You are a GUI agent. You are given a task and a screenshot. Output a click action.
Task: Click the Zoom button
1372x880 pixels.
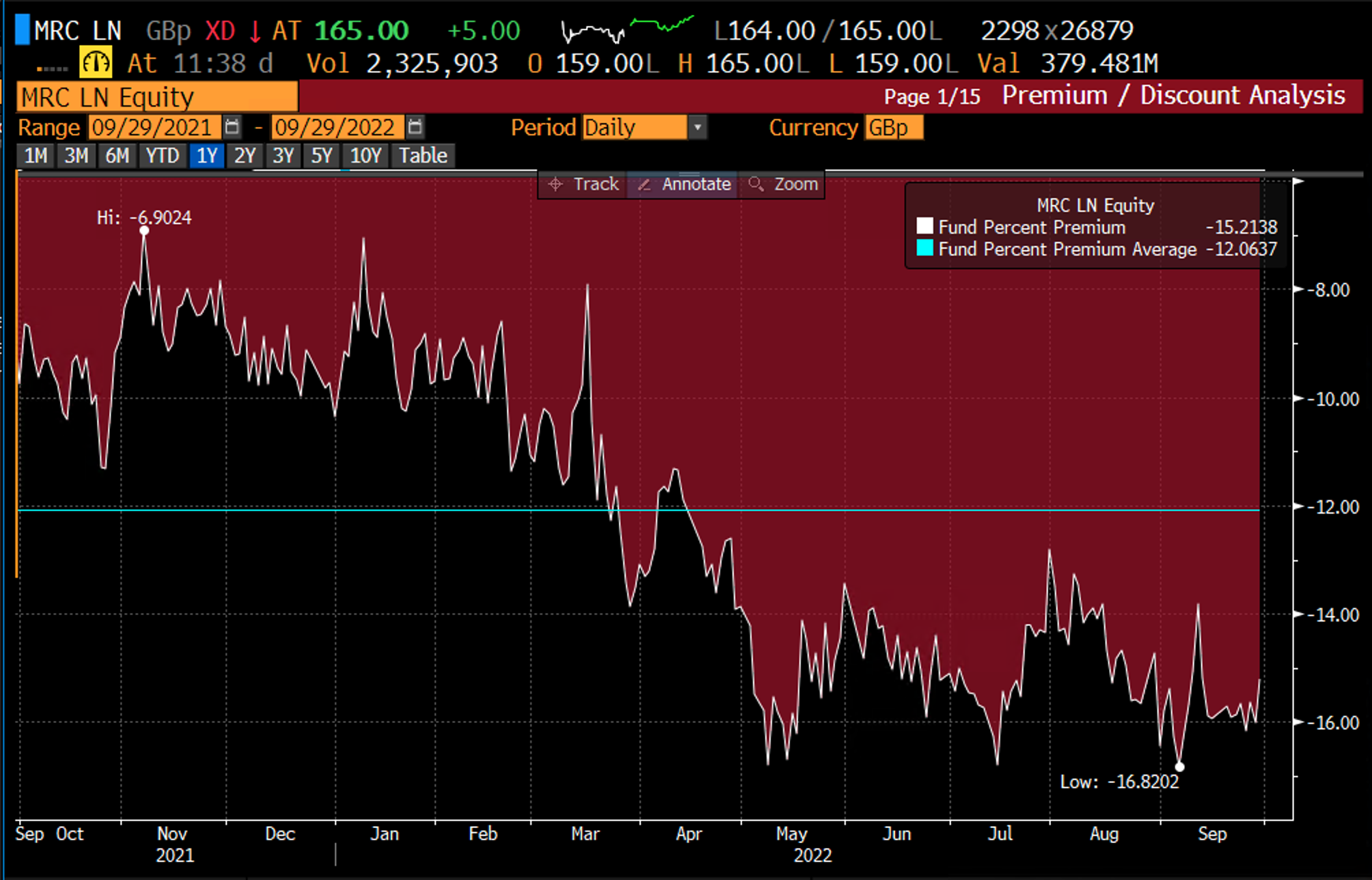click(782, 184)
